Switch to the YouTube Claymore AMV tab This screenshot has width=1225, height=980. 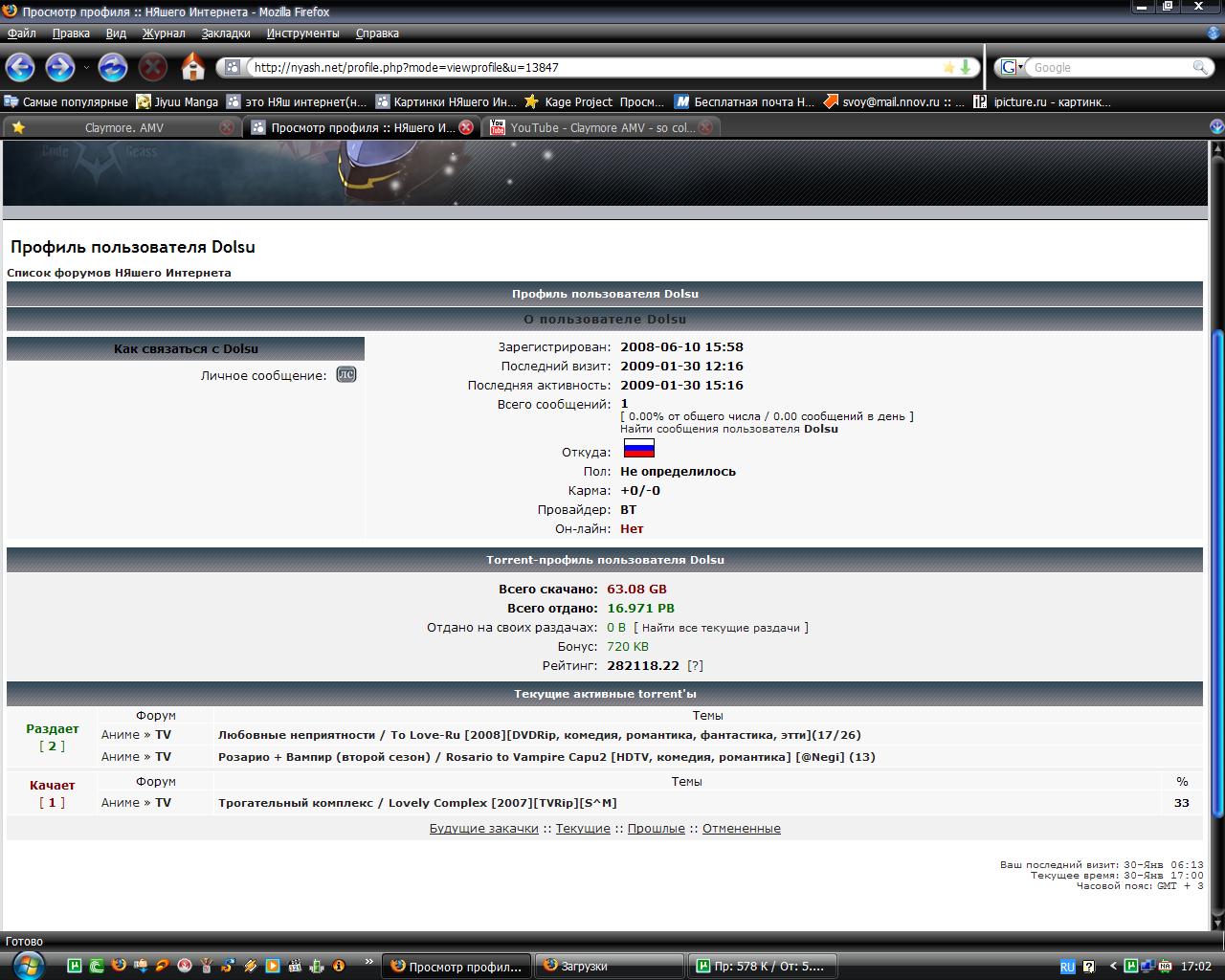(x=601, y=127)
